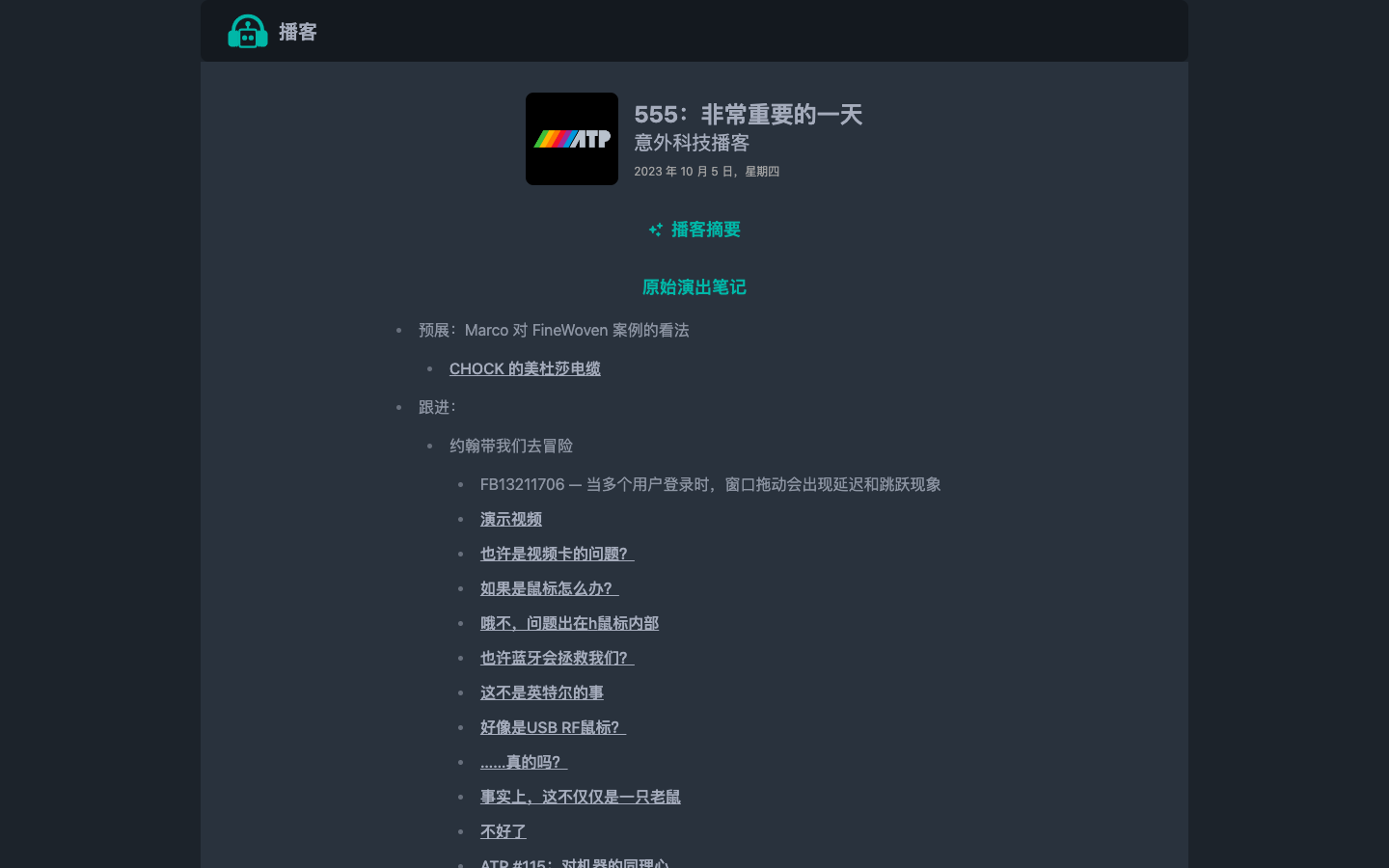Open the 如果是鼠标怎么办？ link
Screen dimensions: 1389x868
tap(549, 588)
